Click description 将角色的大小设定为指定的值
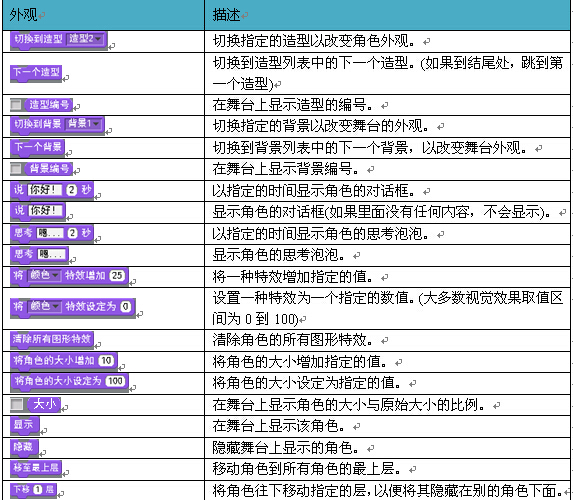The width and height of the screenshot is (573, 500). 307,383
